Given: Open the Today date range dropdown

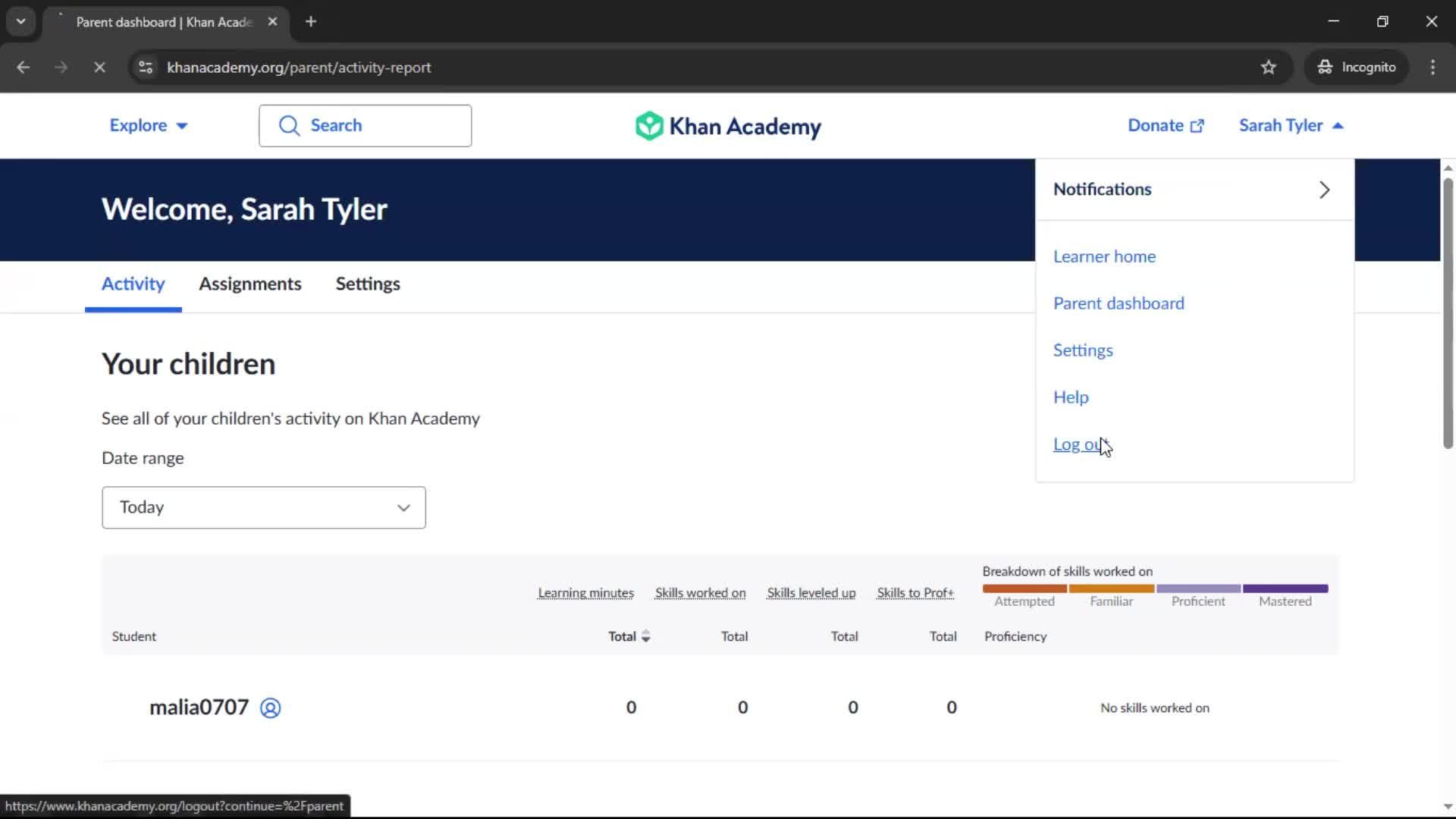Looking at the screenshot, I should tap(264, 508).
